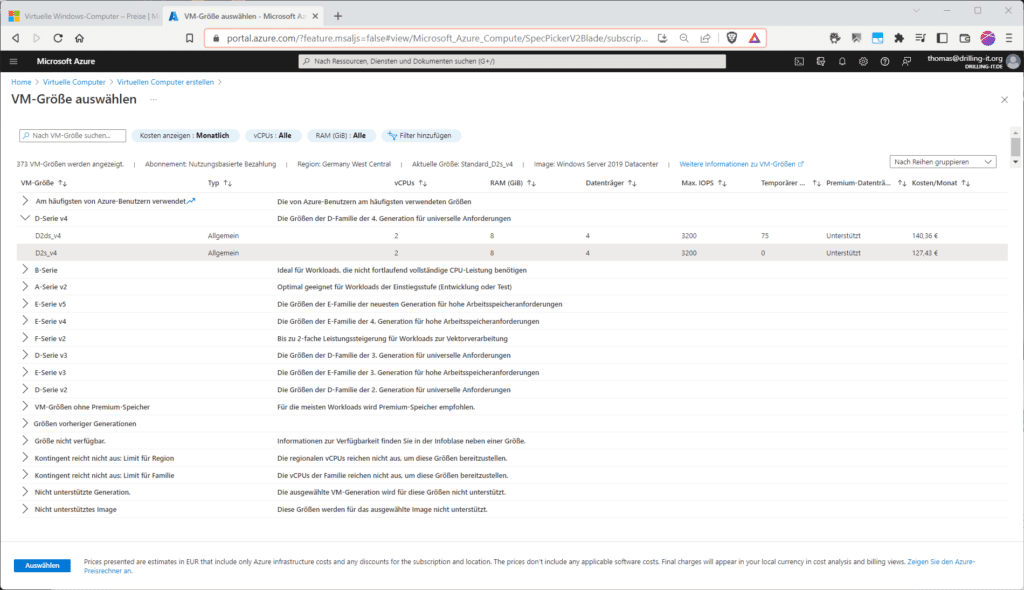
Task: Toggle the browser sidebar panel
Action: 942,38
